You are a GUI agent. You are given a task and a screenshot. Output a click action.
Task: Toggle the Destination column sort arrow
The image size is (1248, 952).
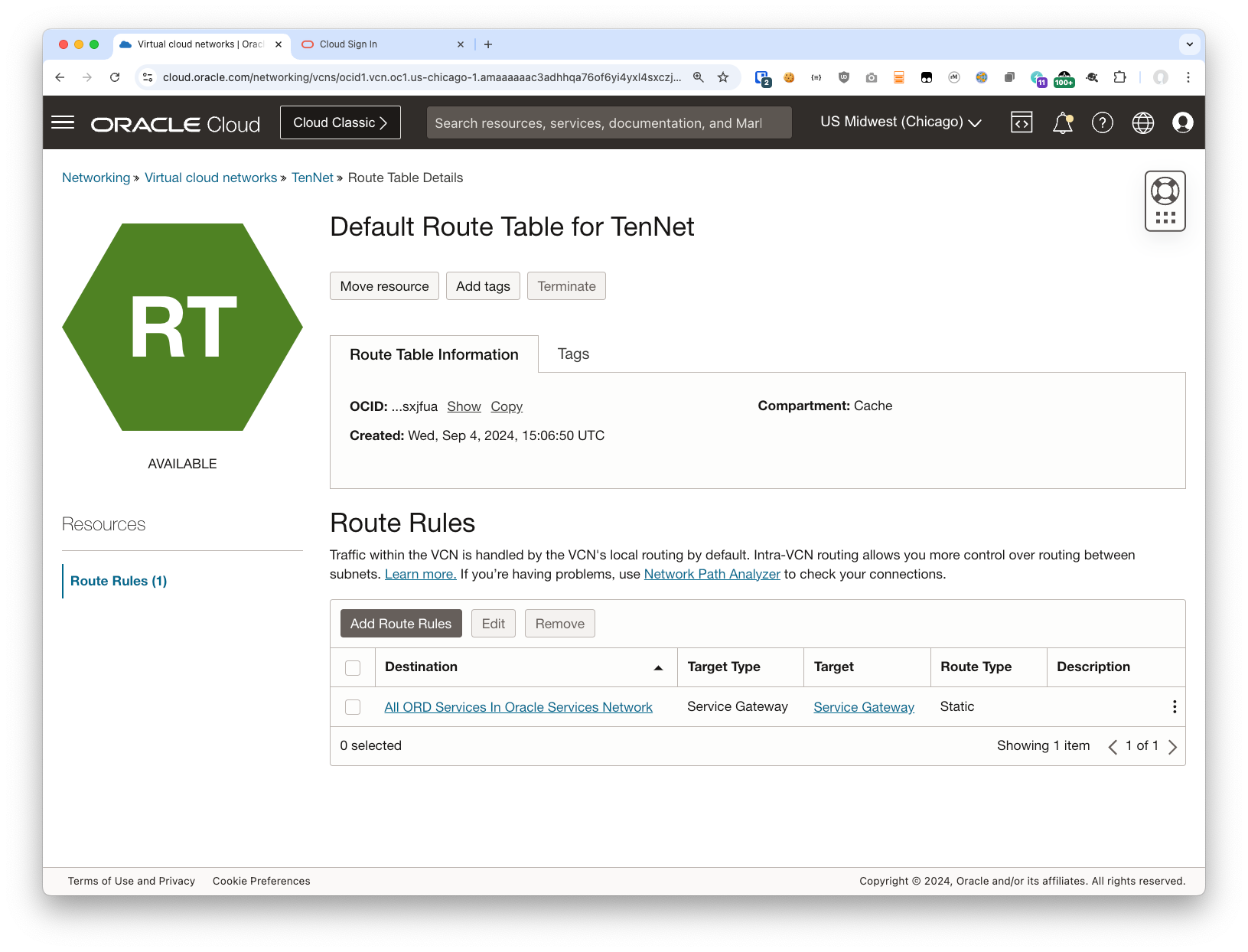[x=657, y=667]
